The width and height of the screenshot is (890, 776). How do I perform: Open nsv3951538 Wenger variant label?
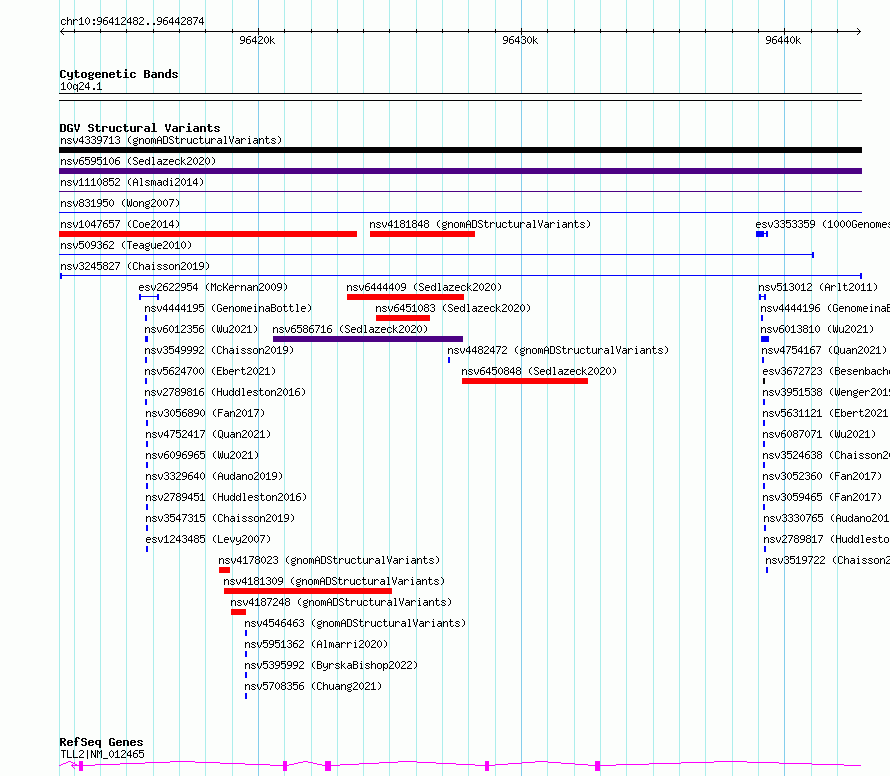[x=826, y=392]
